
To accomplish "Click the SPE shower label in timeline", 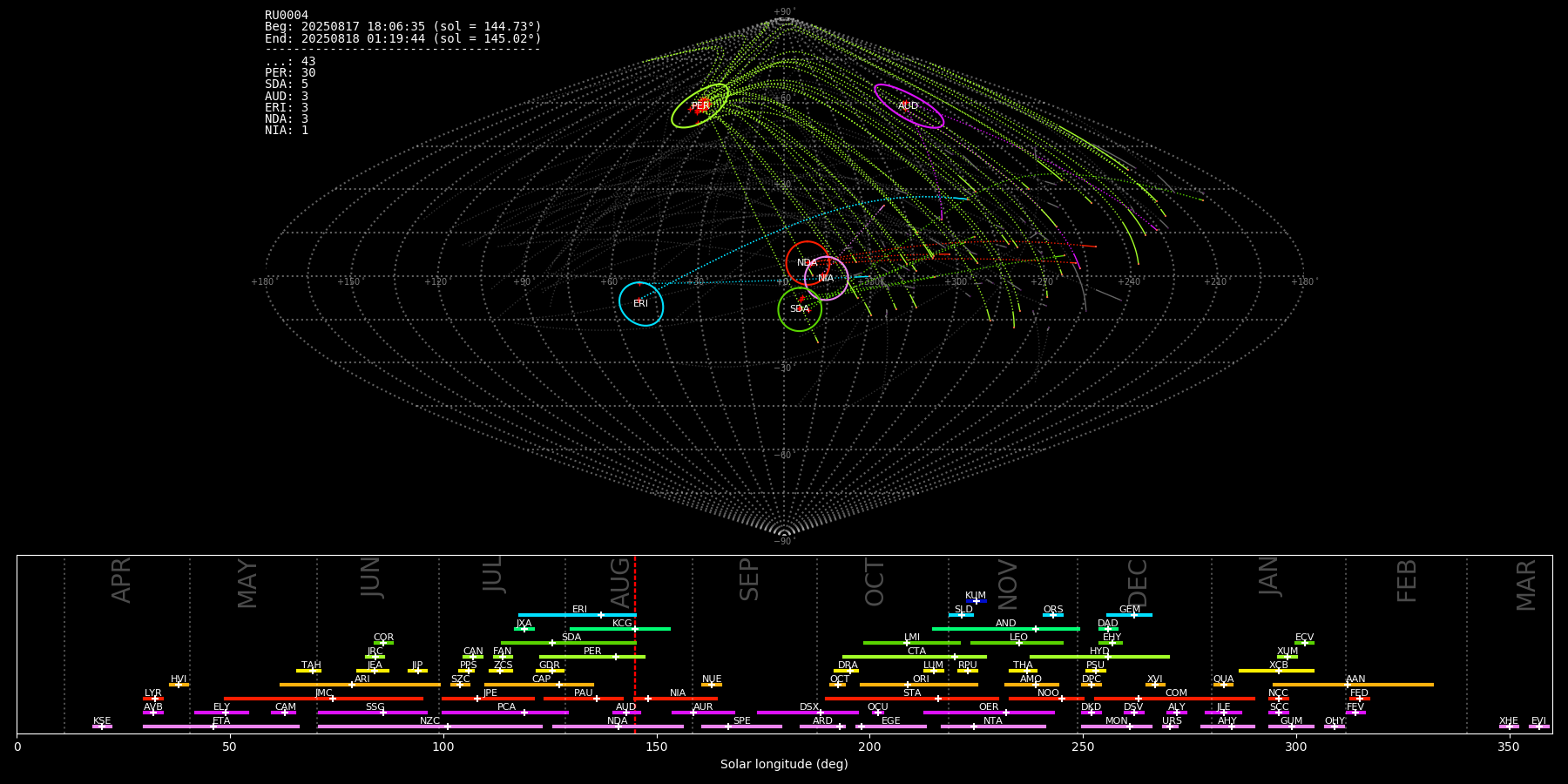I will [741, 721].
